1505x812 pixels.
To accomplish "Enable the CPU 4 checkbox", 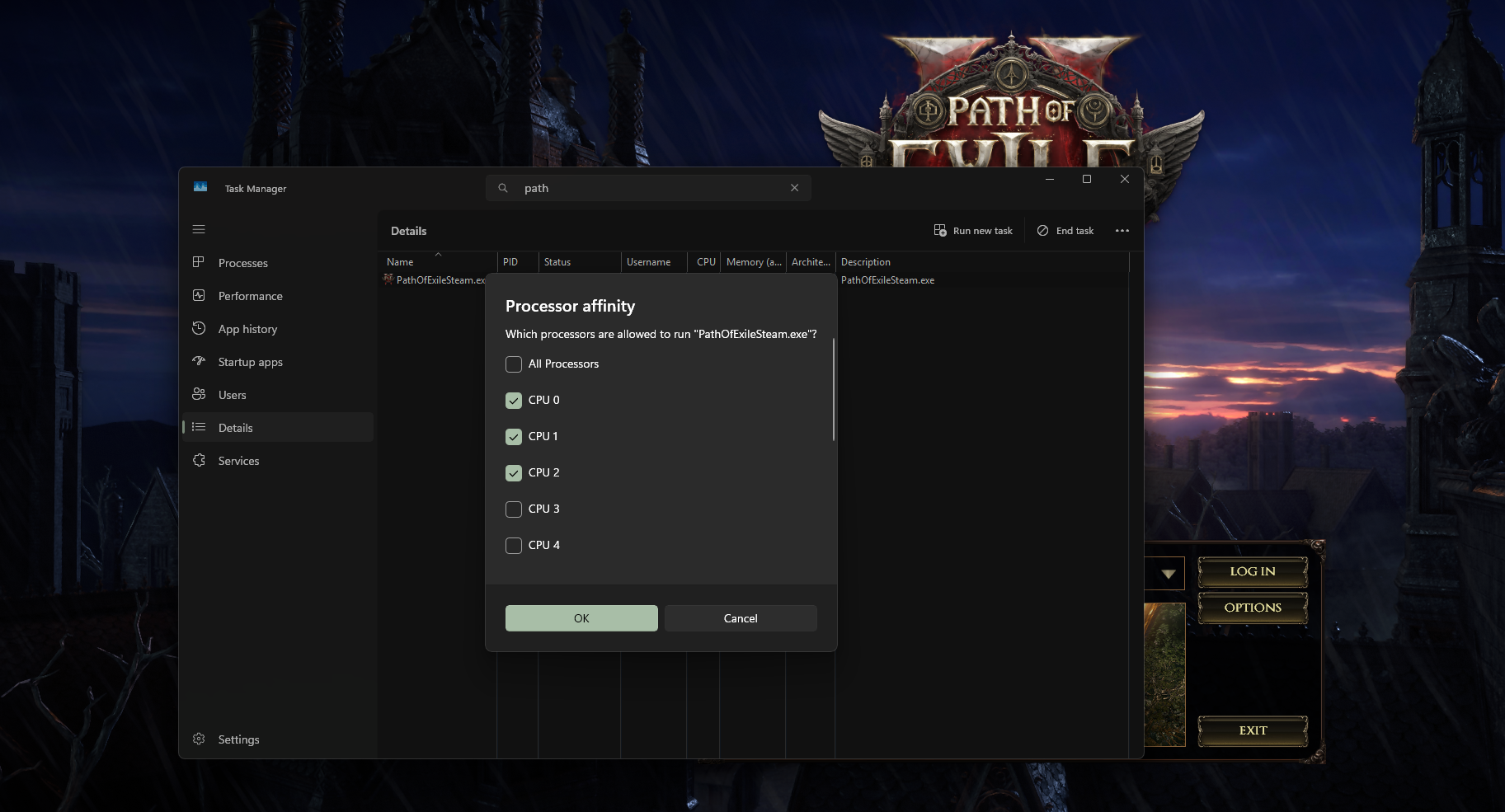I will [514, 546].
